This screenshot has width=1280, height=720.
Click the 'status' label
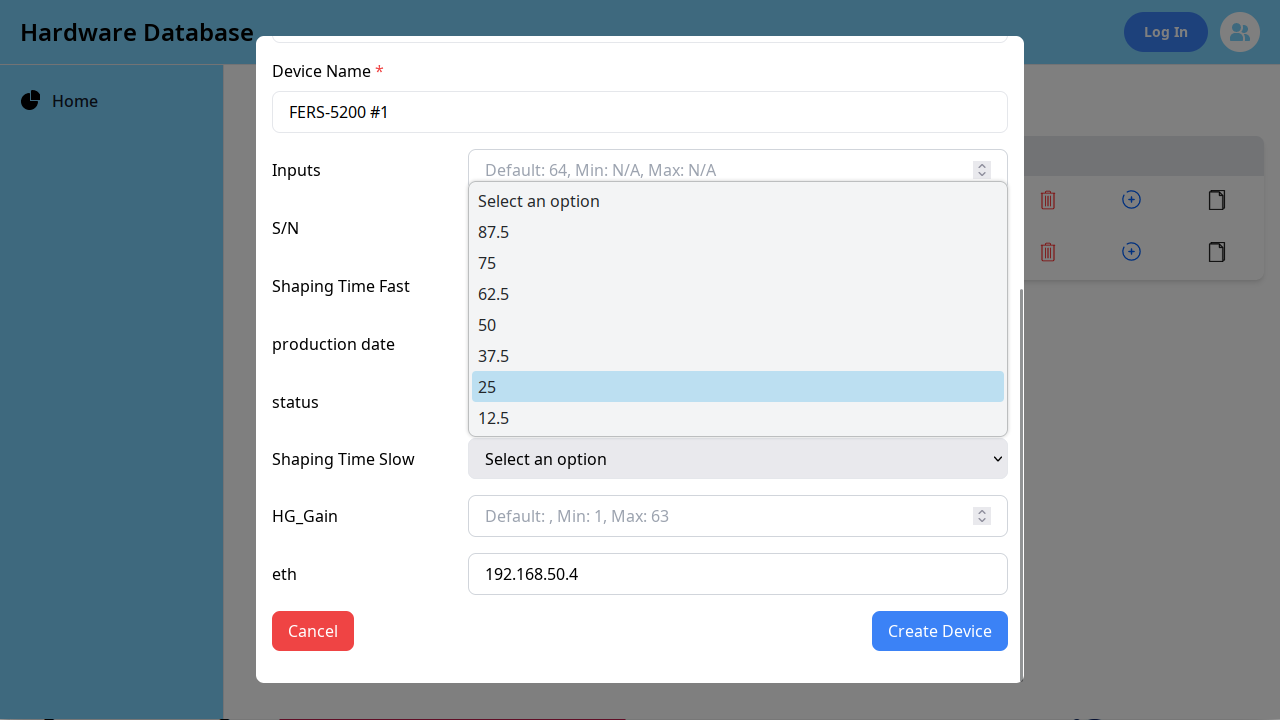point(295,402)
